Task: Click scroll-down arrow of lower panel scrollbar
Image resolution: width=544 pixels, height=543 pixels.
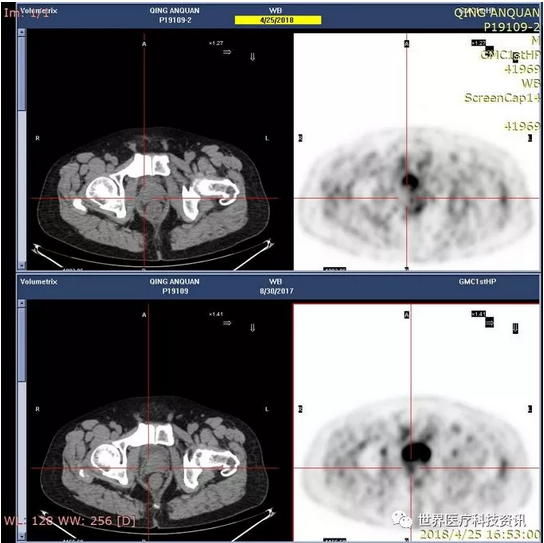Action: pos(22,537)
